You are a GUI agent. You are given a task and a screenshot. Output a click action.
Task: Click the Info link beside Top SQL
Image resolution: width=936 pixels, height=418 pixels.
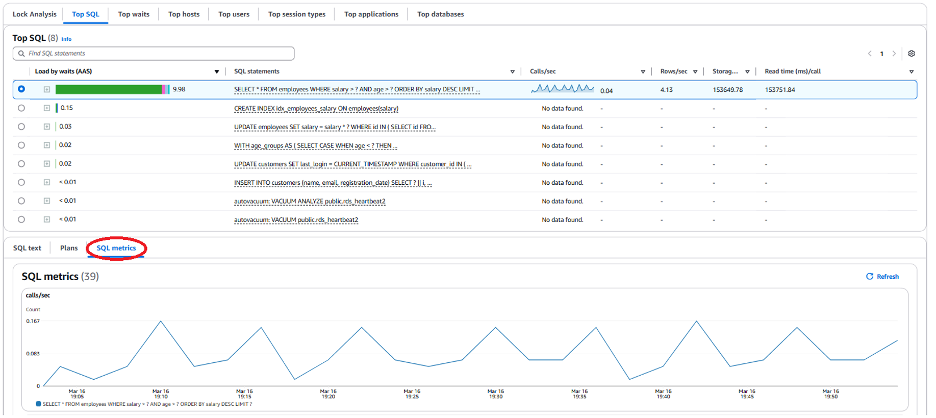click(66, 38)
